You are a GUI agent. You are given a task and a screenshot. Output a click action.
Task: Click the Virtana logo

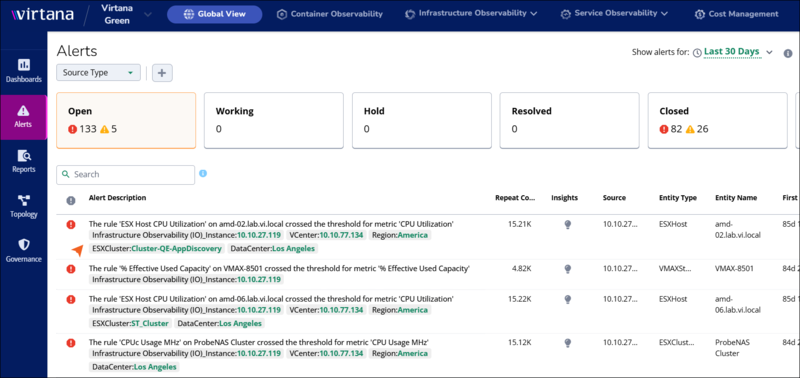point(42,14)
